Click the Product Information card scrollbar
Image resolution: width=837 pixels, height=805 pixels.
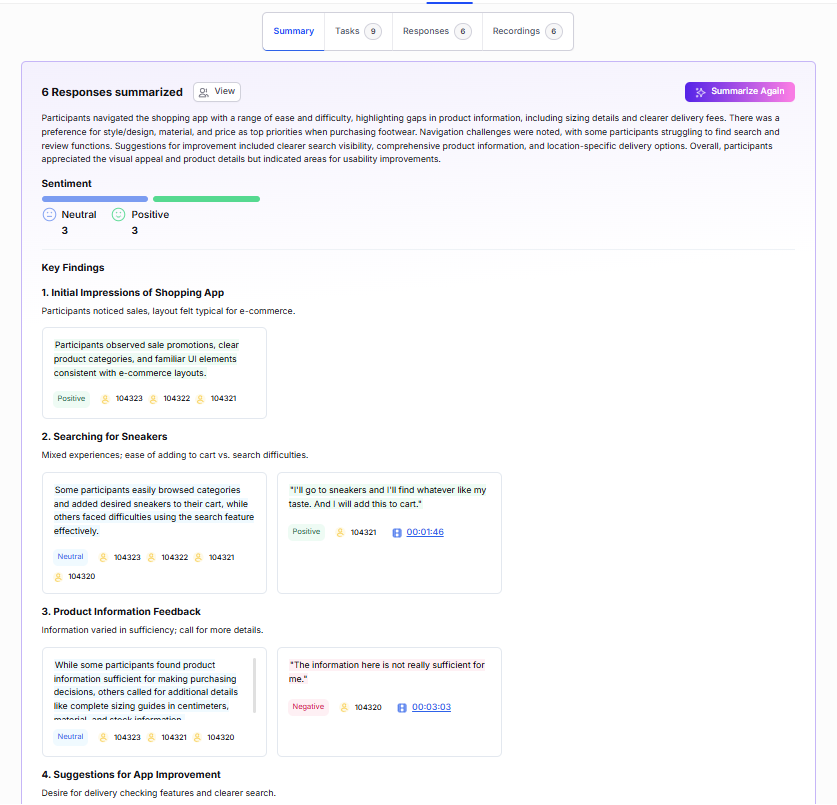point(255,685)
